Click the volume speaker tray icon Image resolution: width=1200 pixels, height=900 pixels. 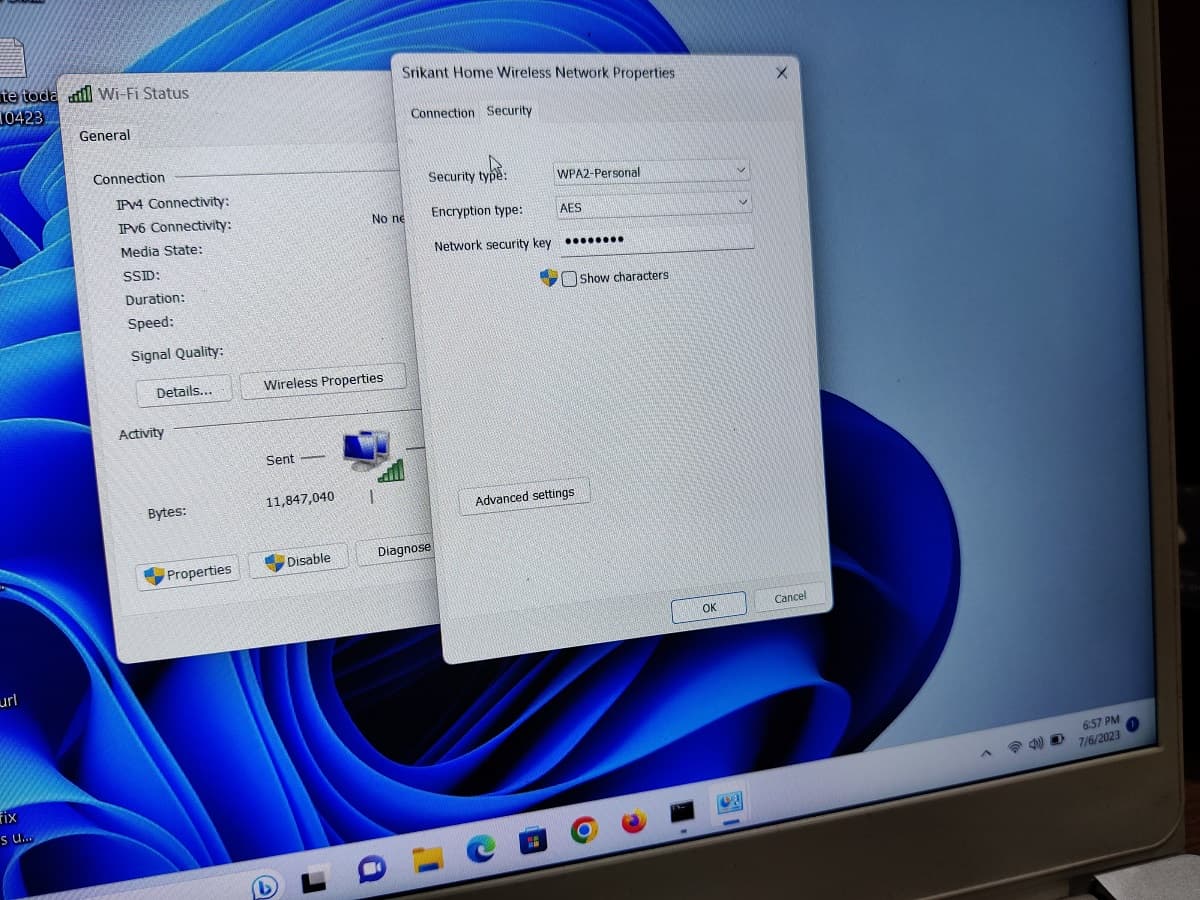pyautogui.click(x=1035, y=743)
